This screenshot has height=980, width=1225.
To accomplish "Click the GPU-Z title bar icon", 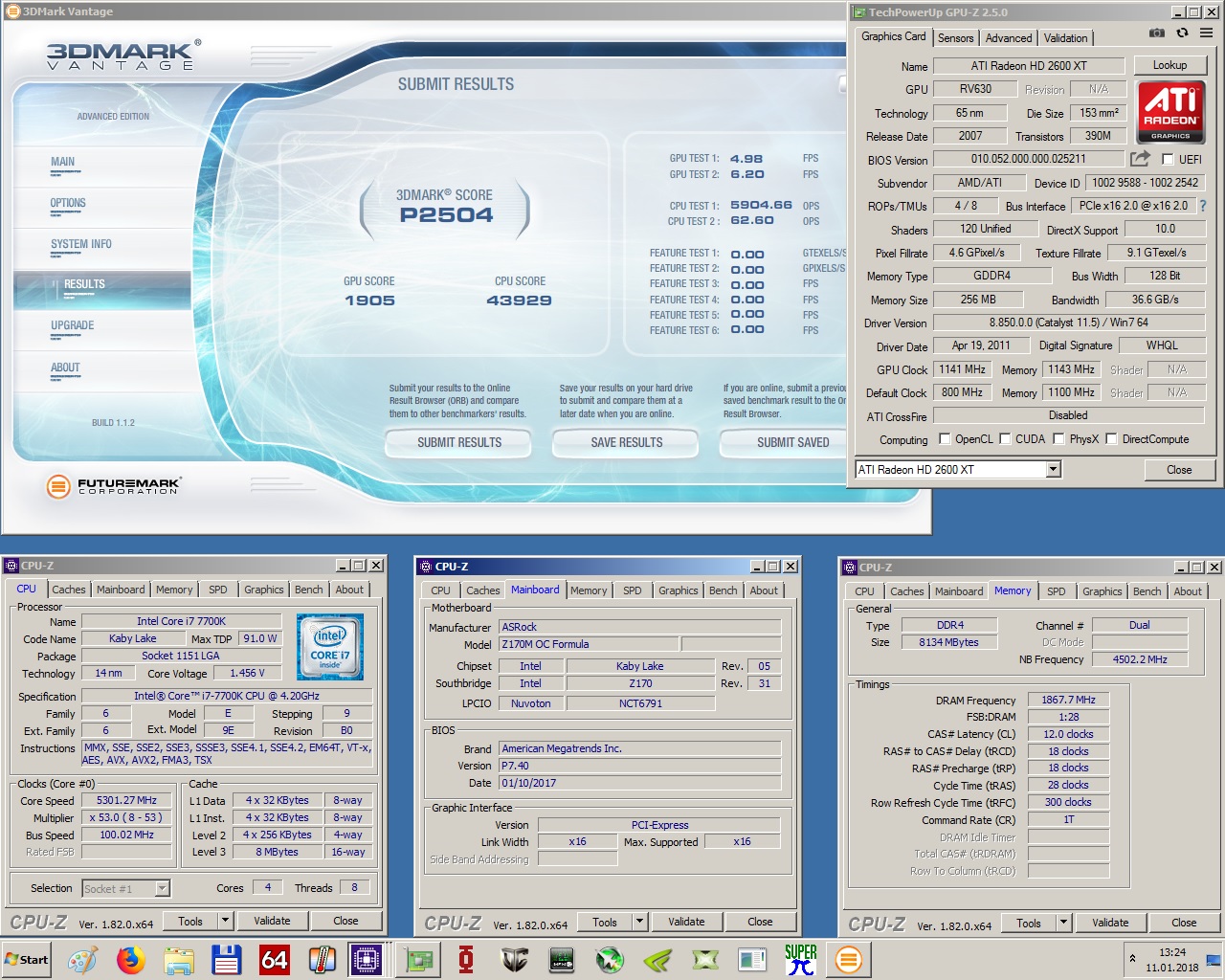I will (x=858, y=12).
